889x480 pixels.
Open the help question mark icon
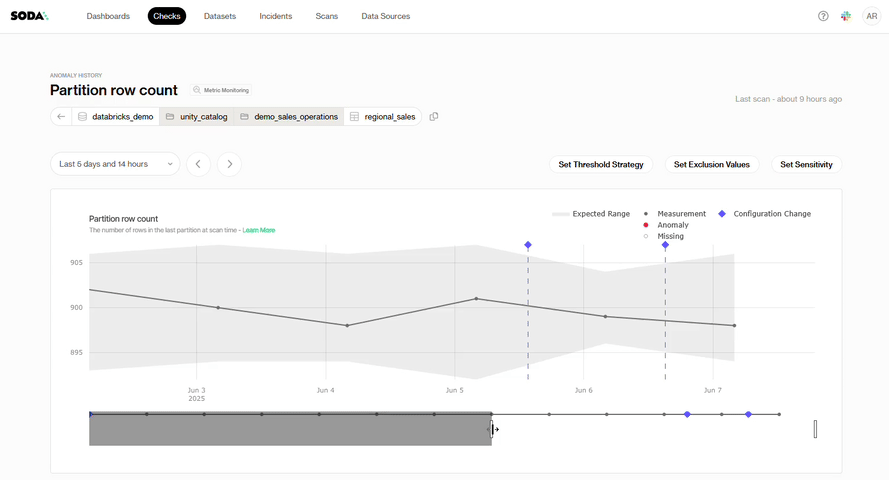point(823,16)
